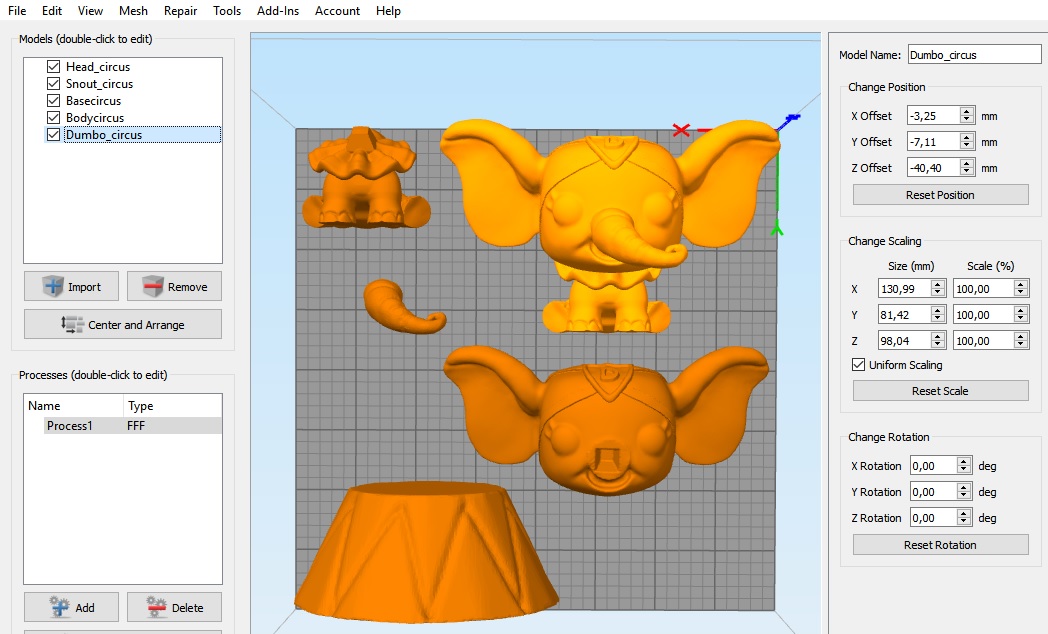The height and width of the screenshot is (634, 1048).
Task: Click the Reset Scale button
Action: click(x=940, y=391)
